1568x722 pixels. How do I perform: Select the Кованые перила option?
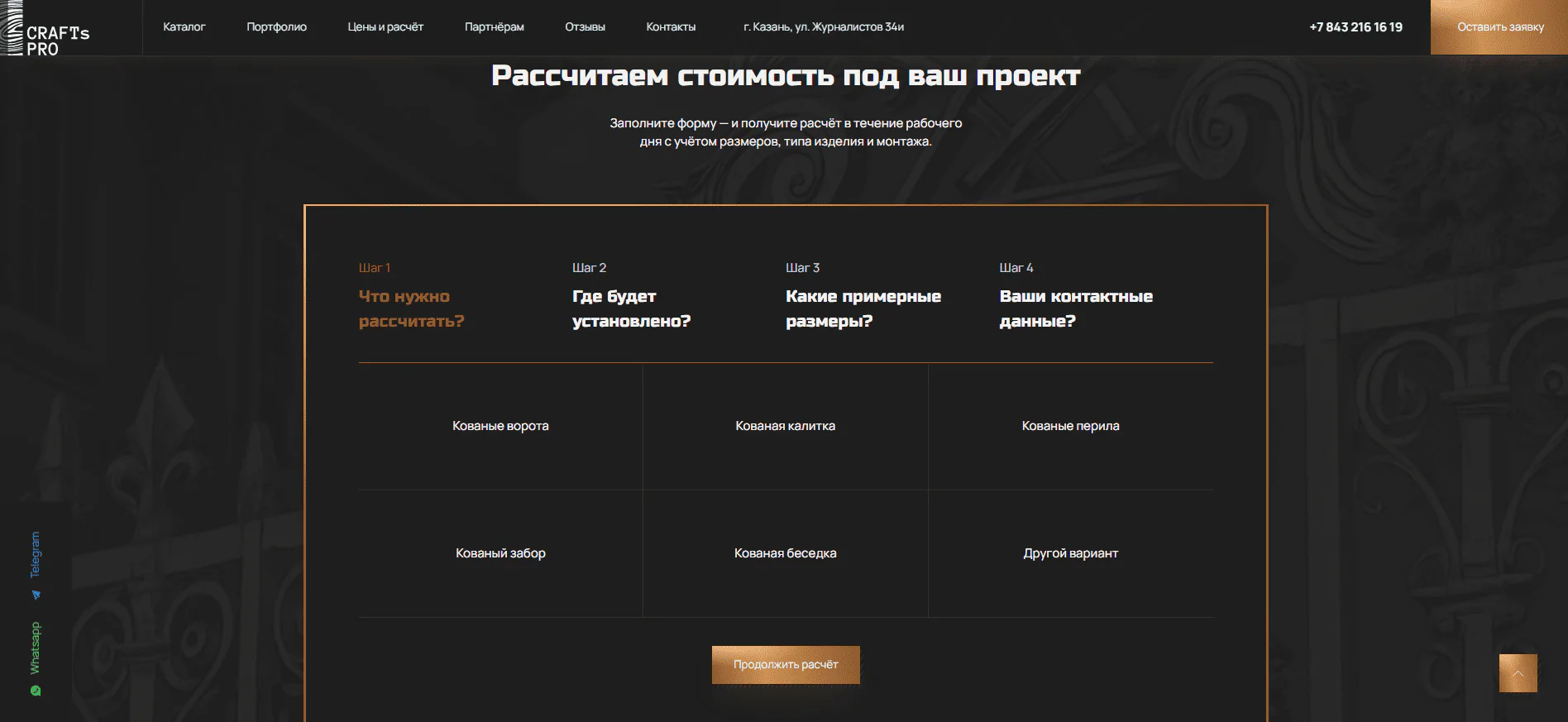click(x=1071, y=426)
